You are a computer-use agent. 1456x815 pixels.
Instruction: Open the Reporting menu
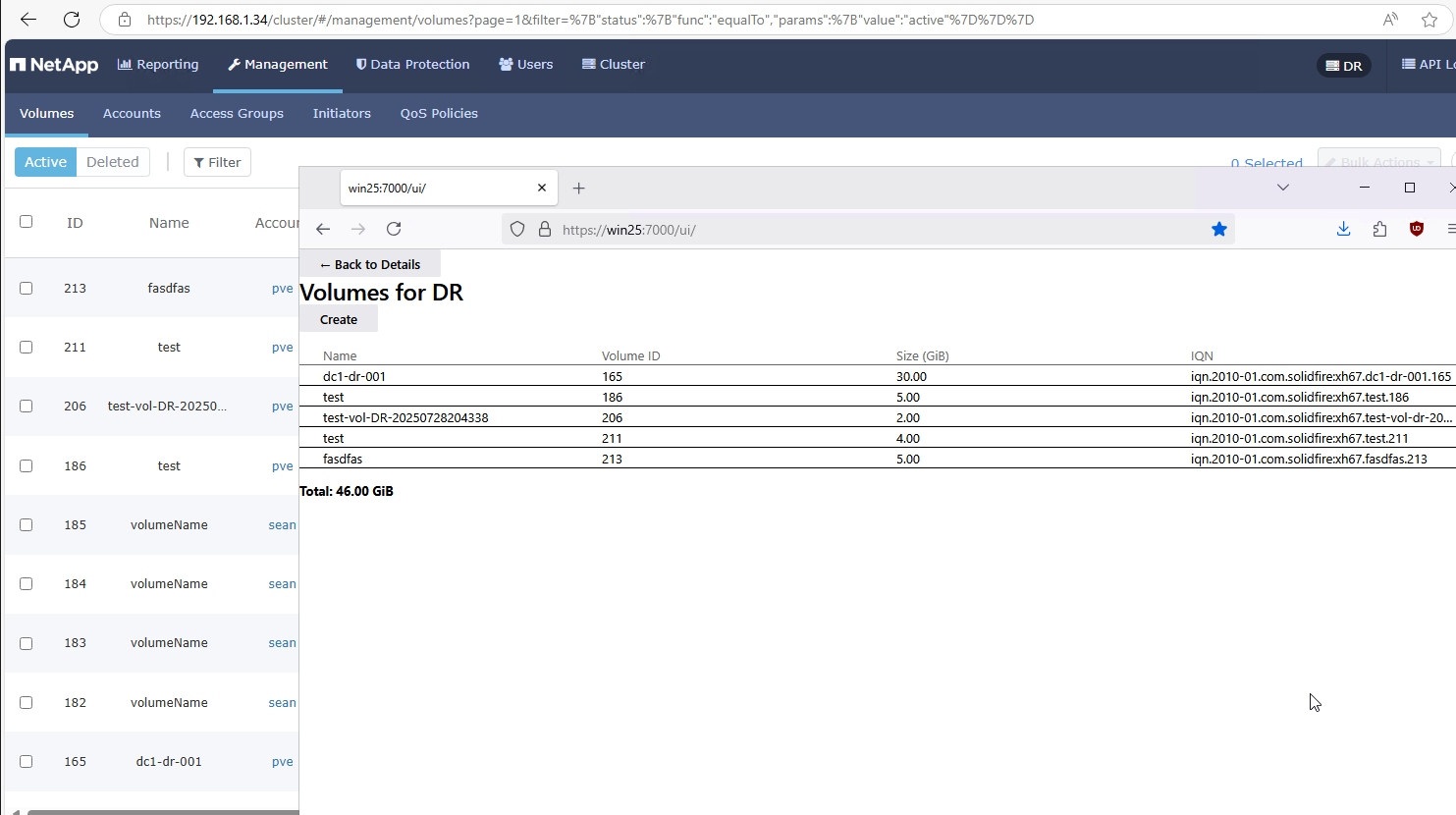coord(158,65)
